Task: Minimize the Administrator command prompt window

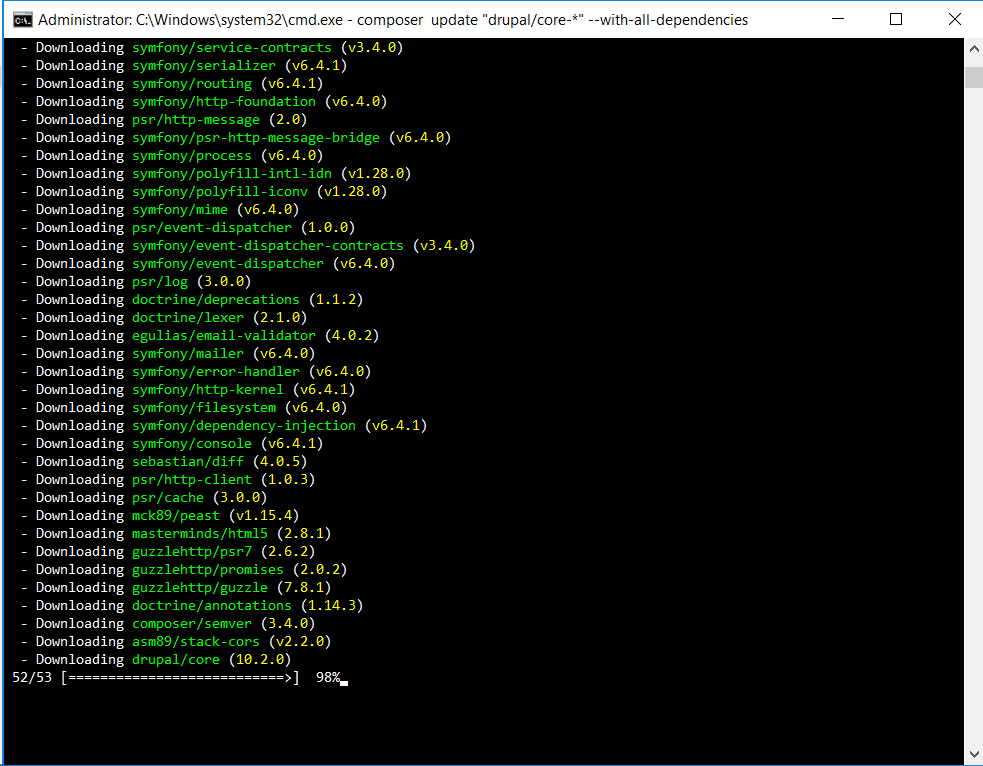Action: click(x=838, y=19)
